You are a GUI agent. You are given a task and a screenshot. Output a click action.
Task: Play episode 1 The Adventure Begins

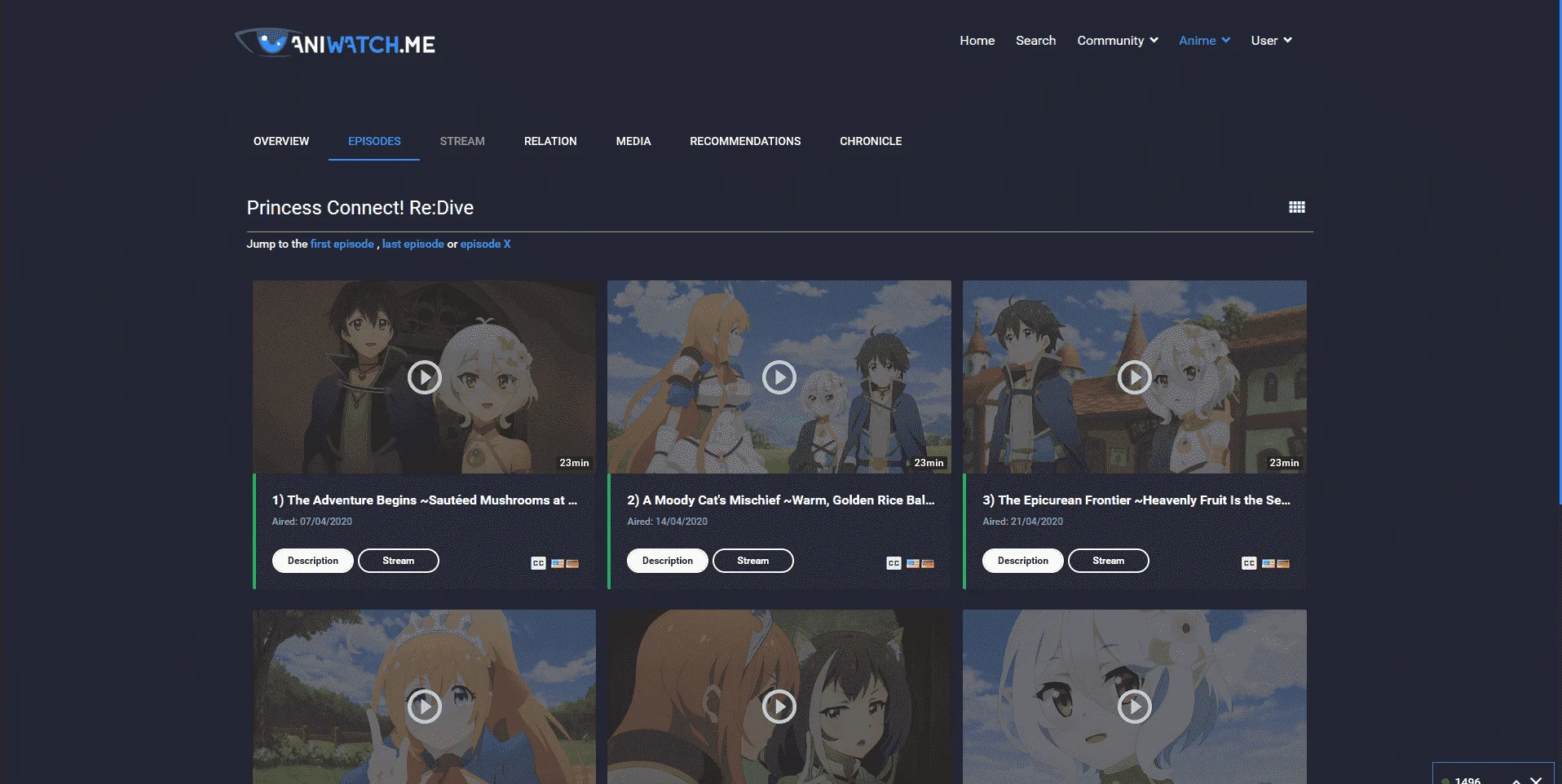(x=424, y=377)
